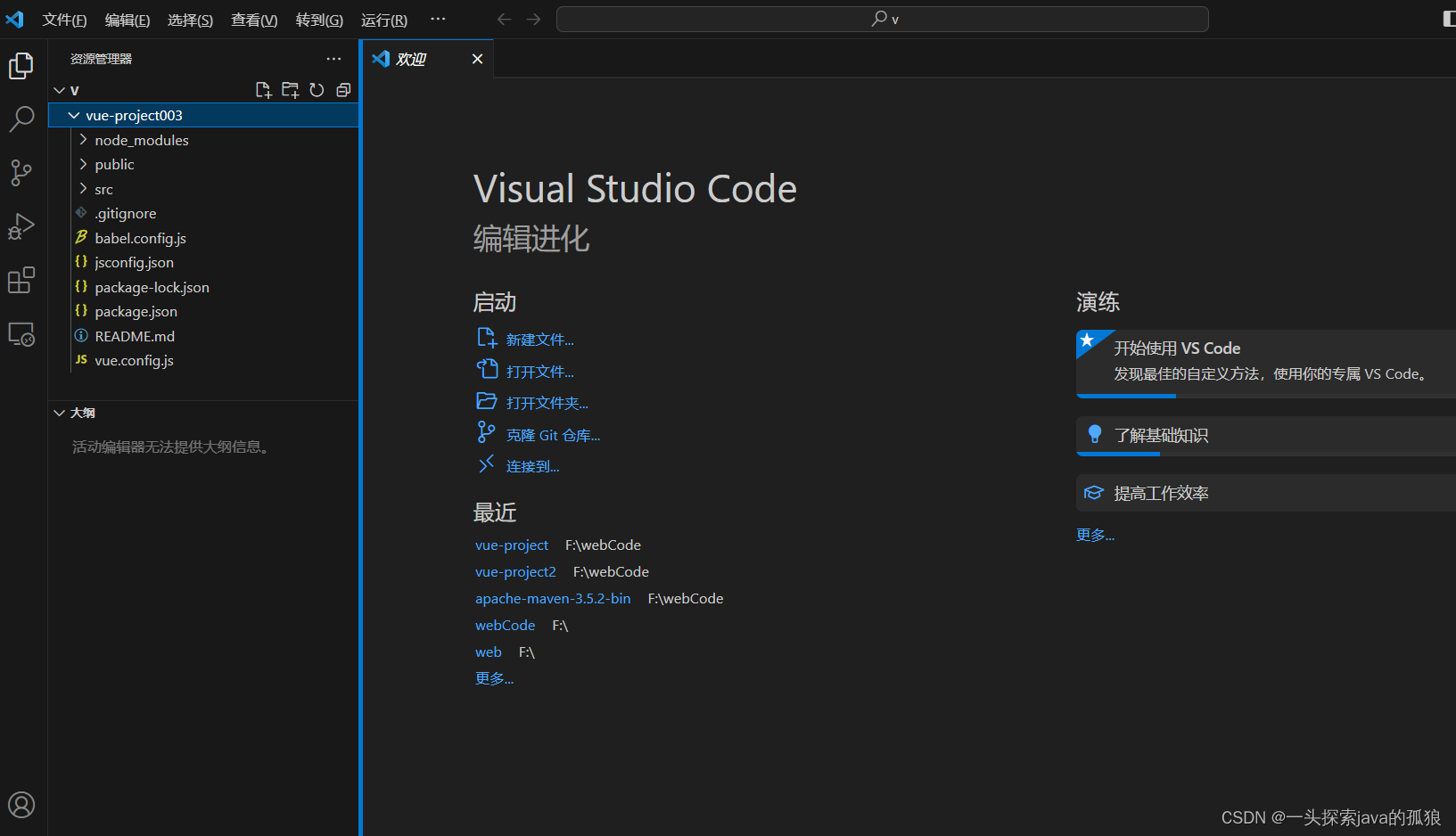Open the 开始使用 VS Code walkthrough
Viewport: 1456px width, 836px height.
coord(1266,363)
